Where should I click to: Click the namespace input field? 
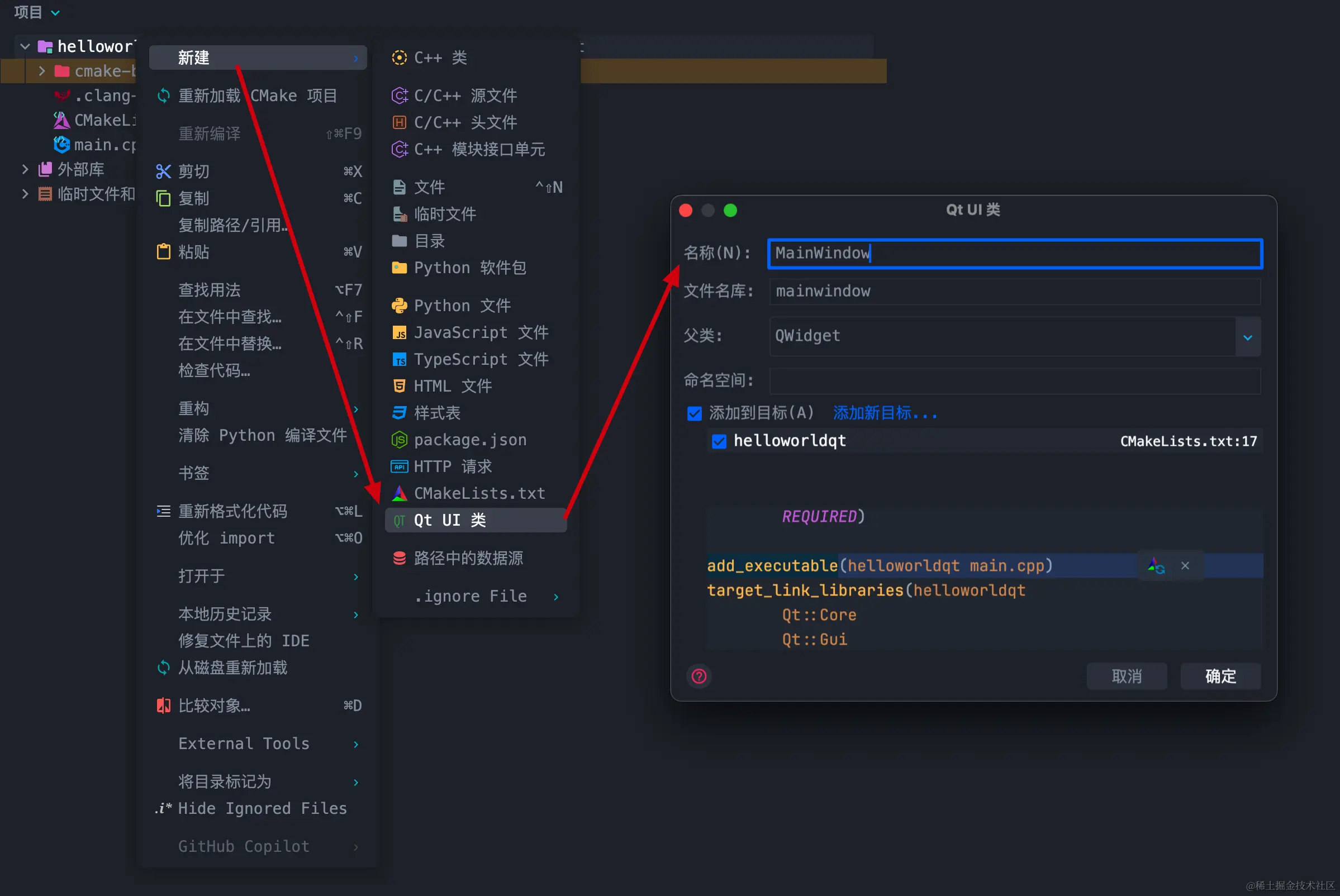click(x=1014, y=380)
